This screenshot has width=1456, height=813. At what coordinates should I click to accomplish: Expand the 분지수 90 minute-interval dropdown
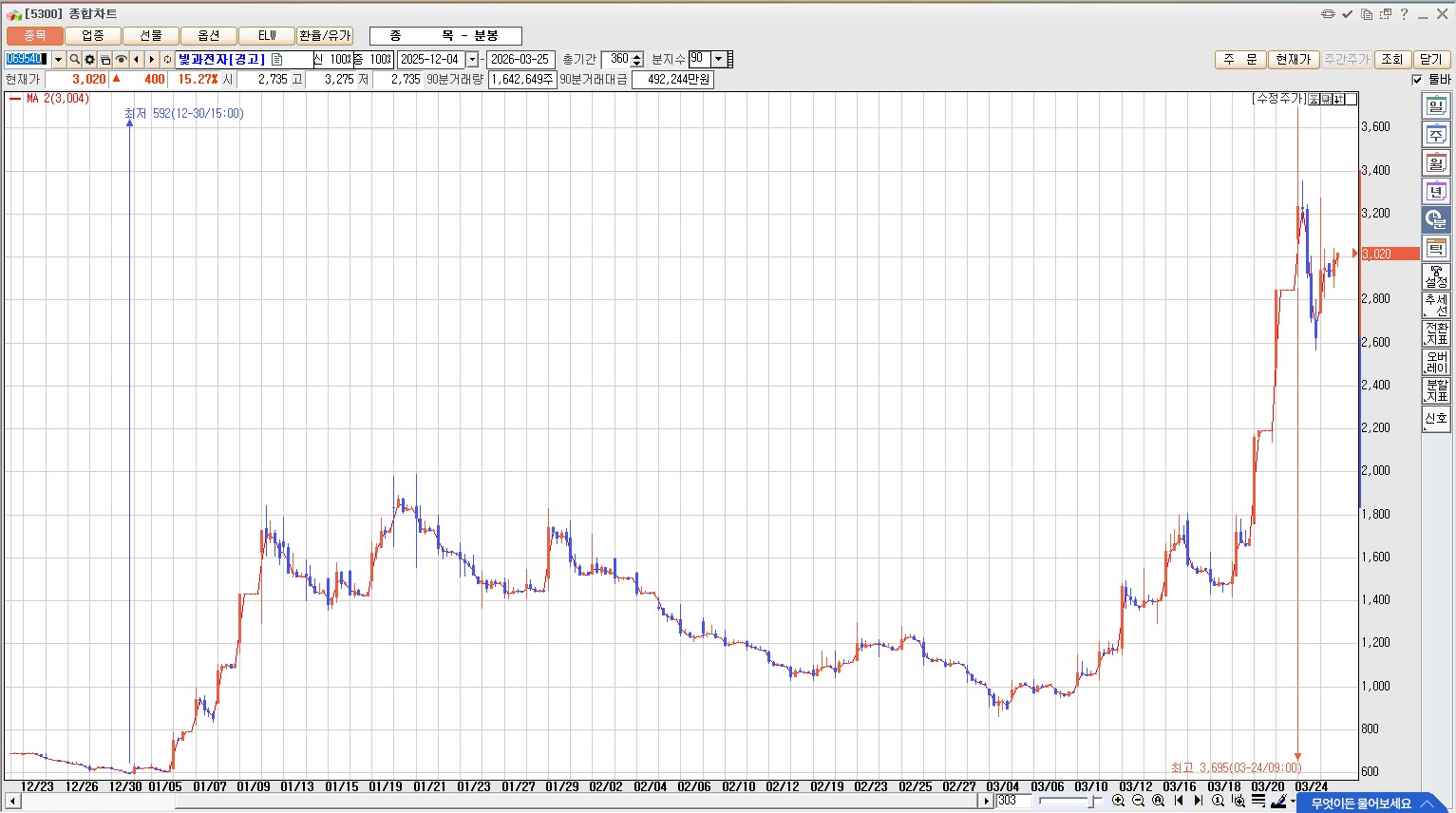coord(718,59)
